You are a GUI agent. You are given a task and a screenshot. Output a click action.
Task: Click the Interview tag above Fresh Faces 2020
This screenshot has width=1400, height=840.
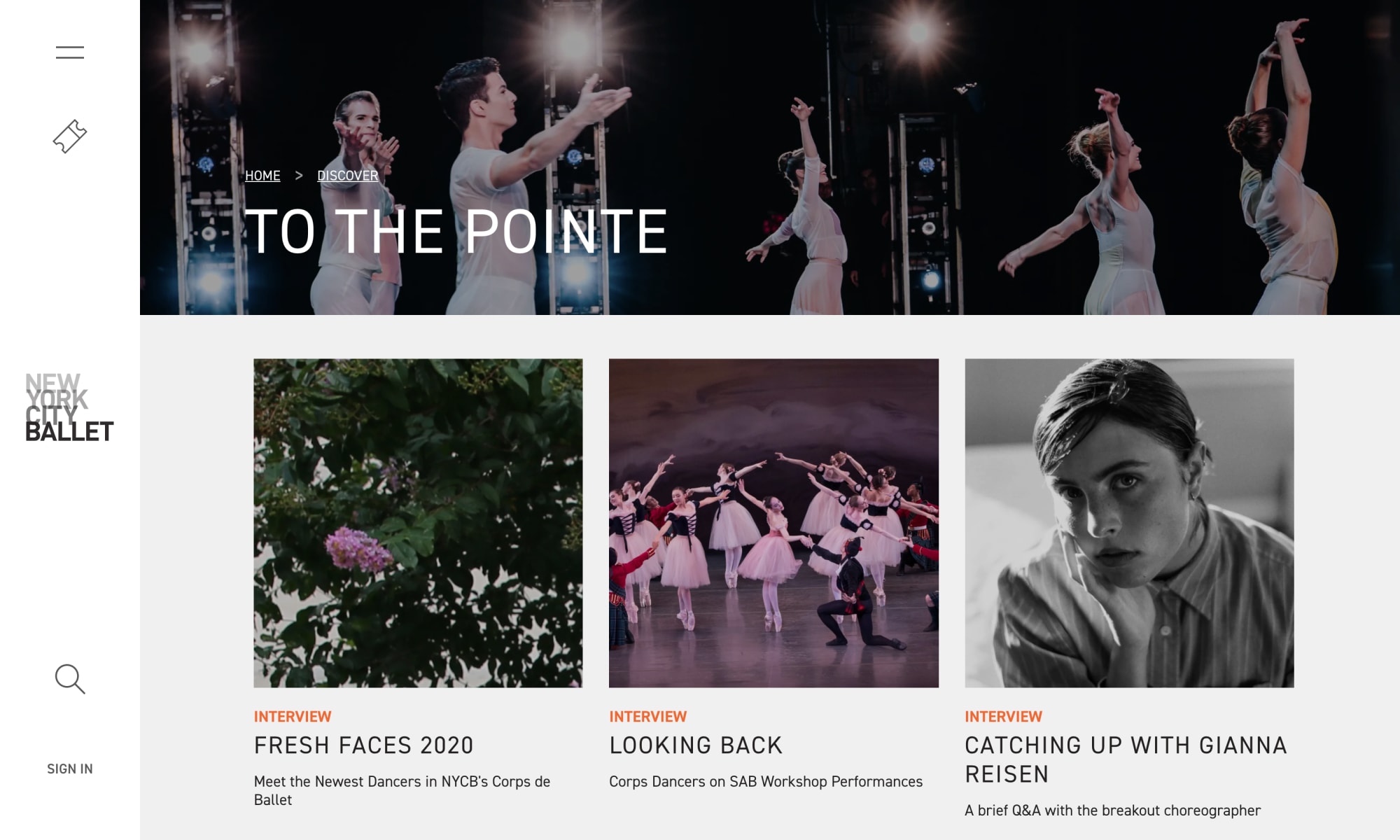click(x=293, y=717)
